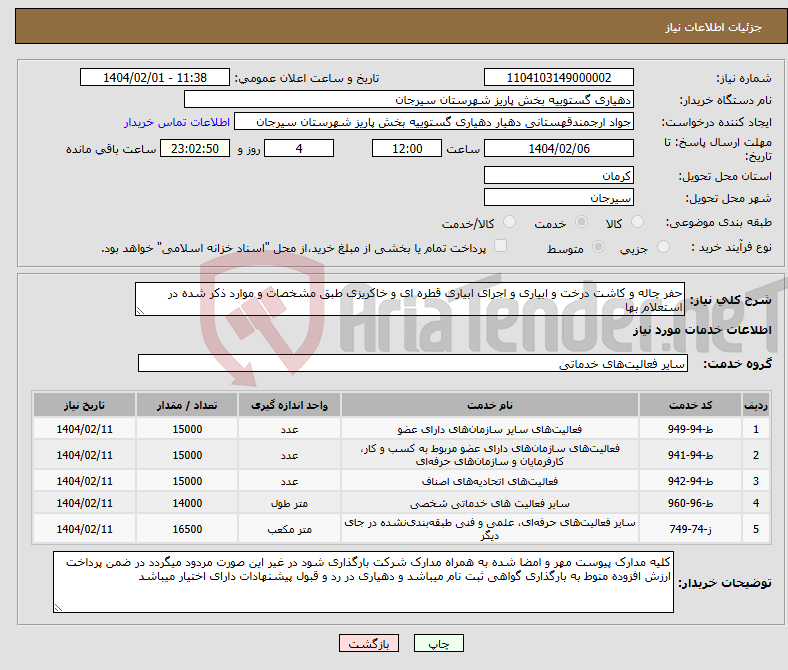The image size is (788, 670).
Task: Click service code ط-94-949
Action: pos(691,429)
